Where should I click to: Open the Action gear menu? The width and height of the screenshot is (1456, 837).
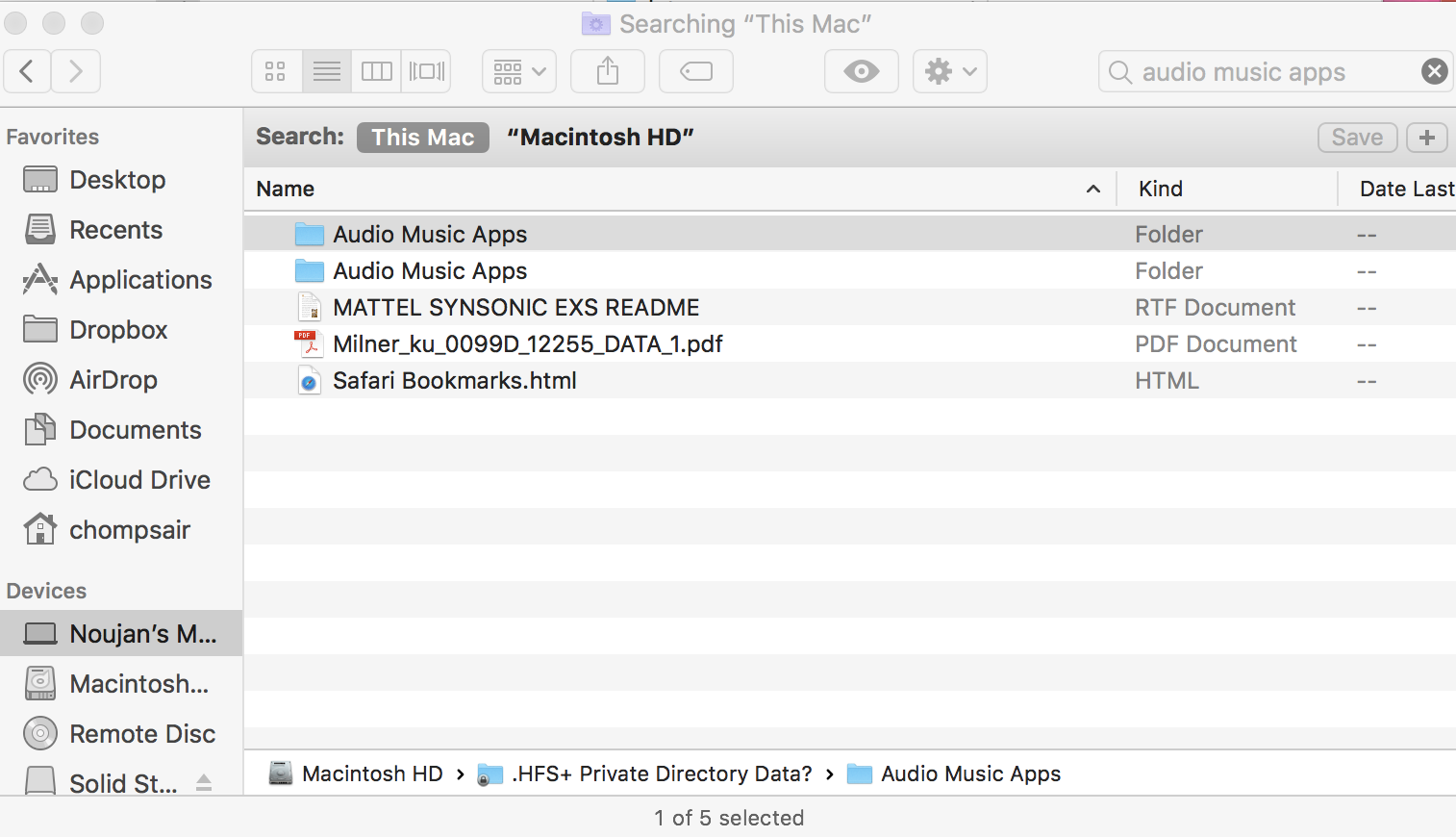[x=950, y=71]
